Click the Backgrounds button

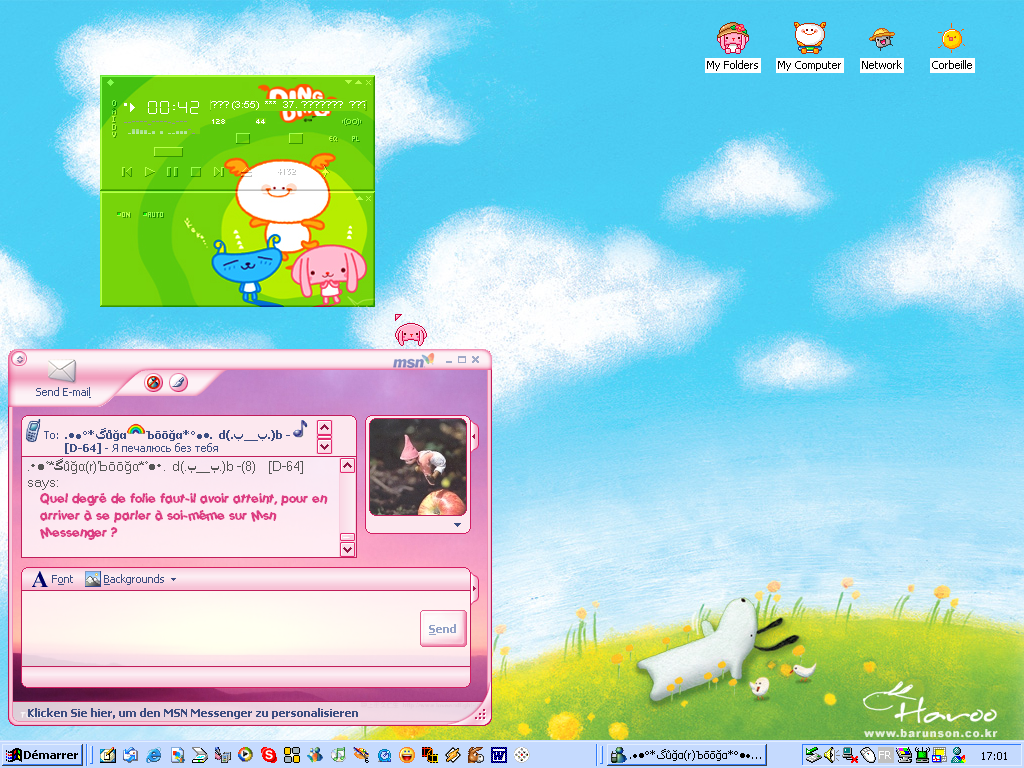125,579
